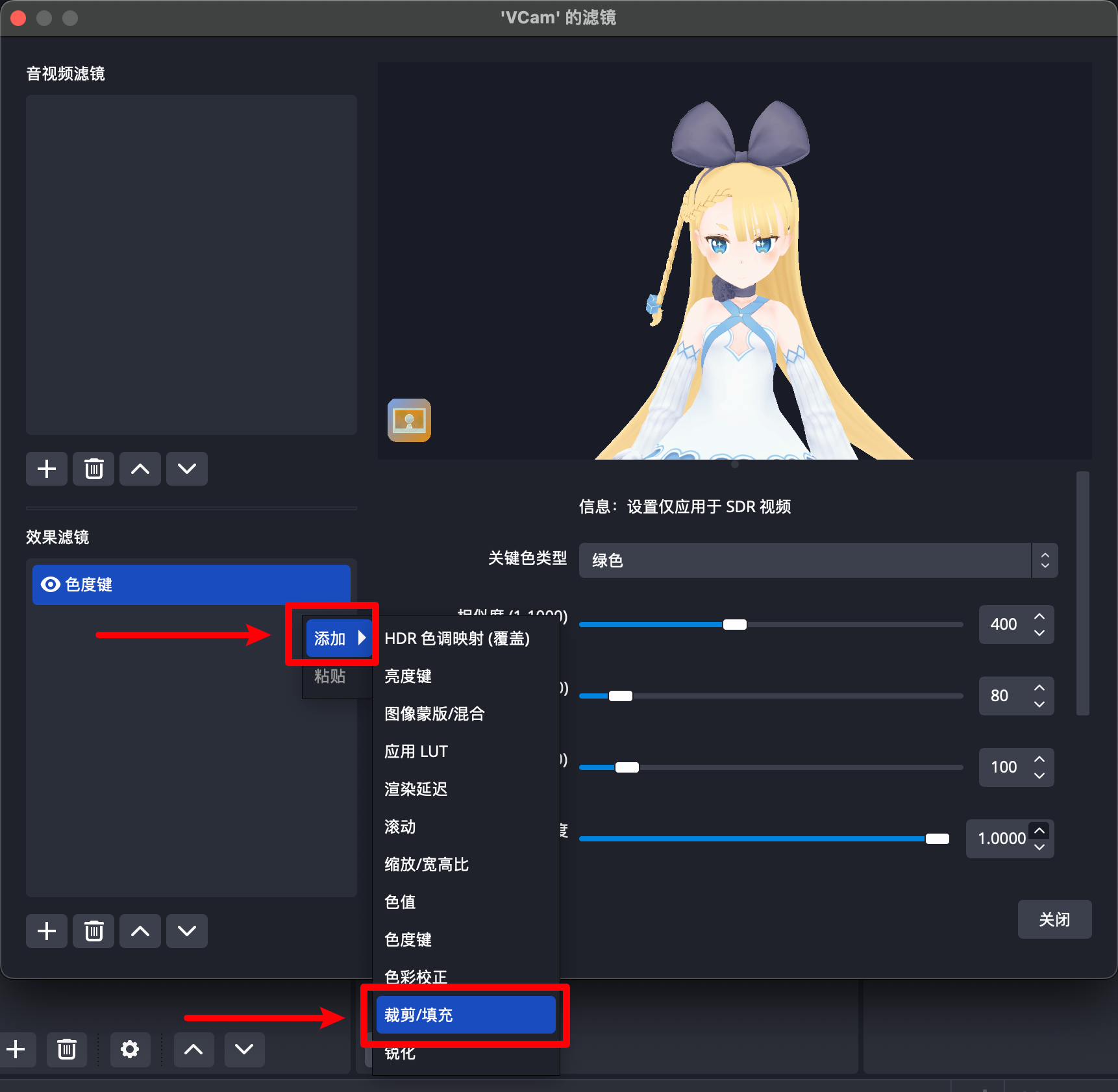Click the opacity slider handle at 1.0000
Screen dimensions: 1118x1092
[x=937, y=839]
